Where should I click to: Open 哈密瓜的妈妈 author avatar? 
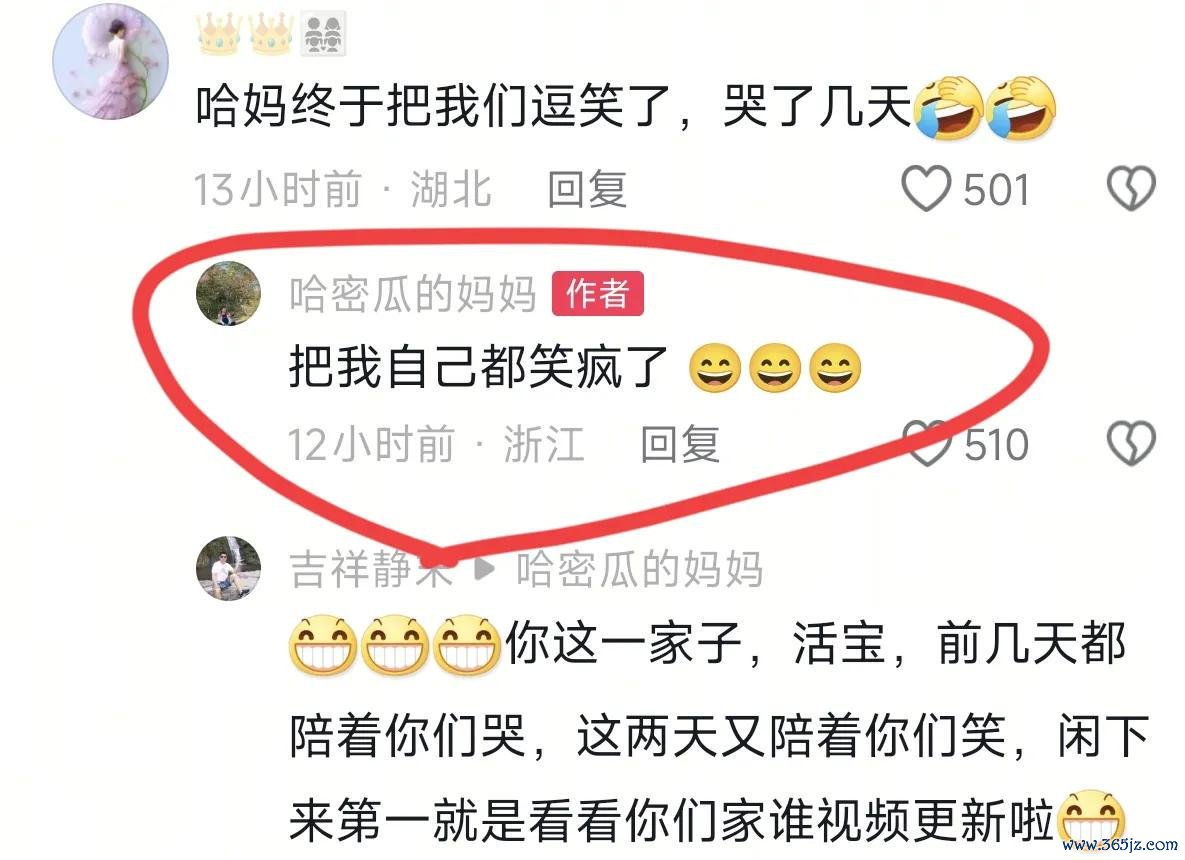228,293
